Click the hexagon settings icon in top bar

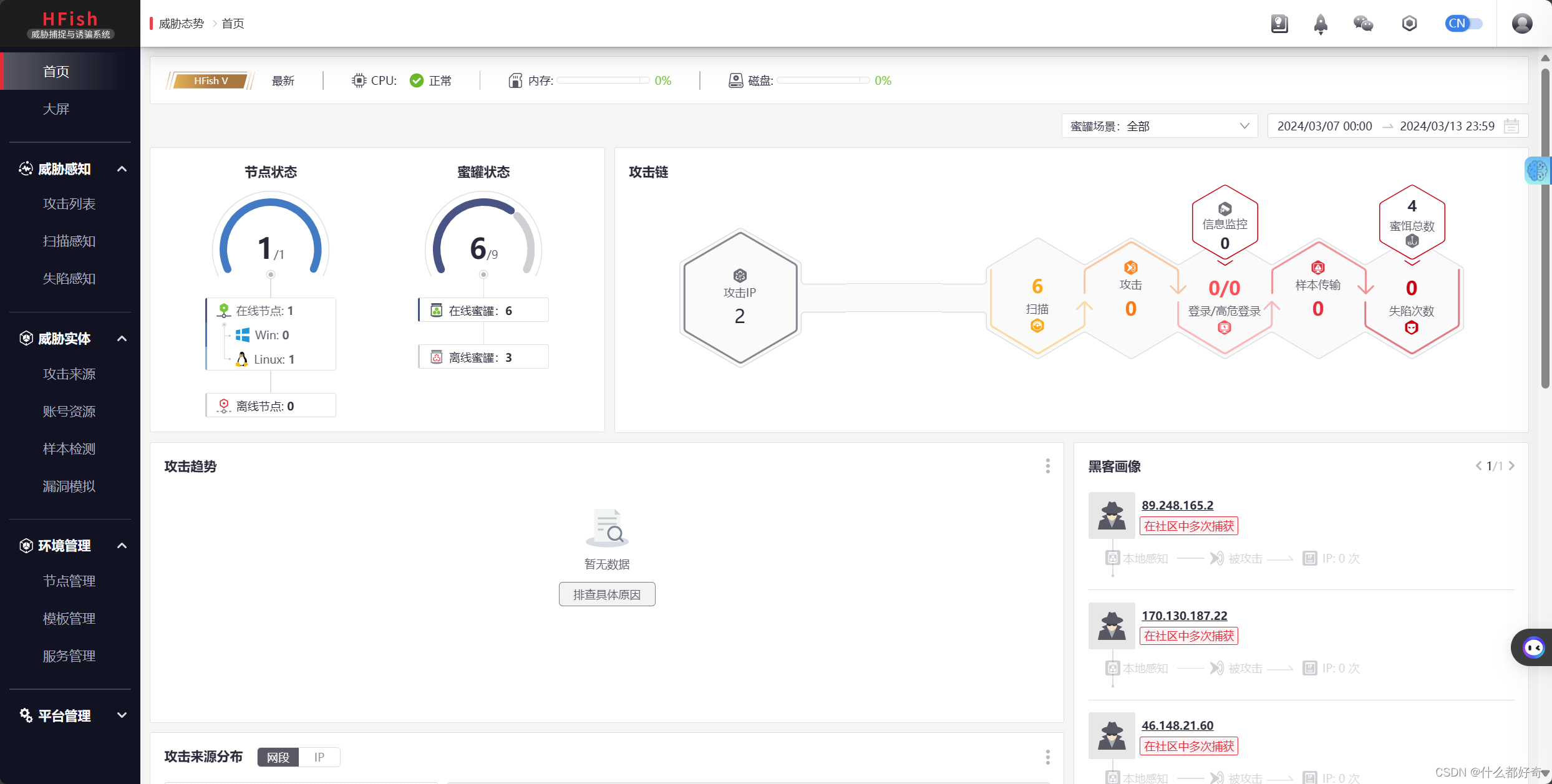click(x=1410, y=23)
